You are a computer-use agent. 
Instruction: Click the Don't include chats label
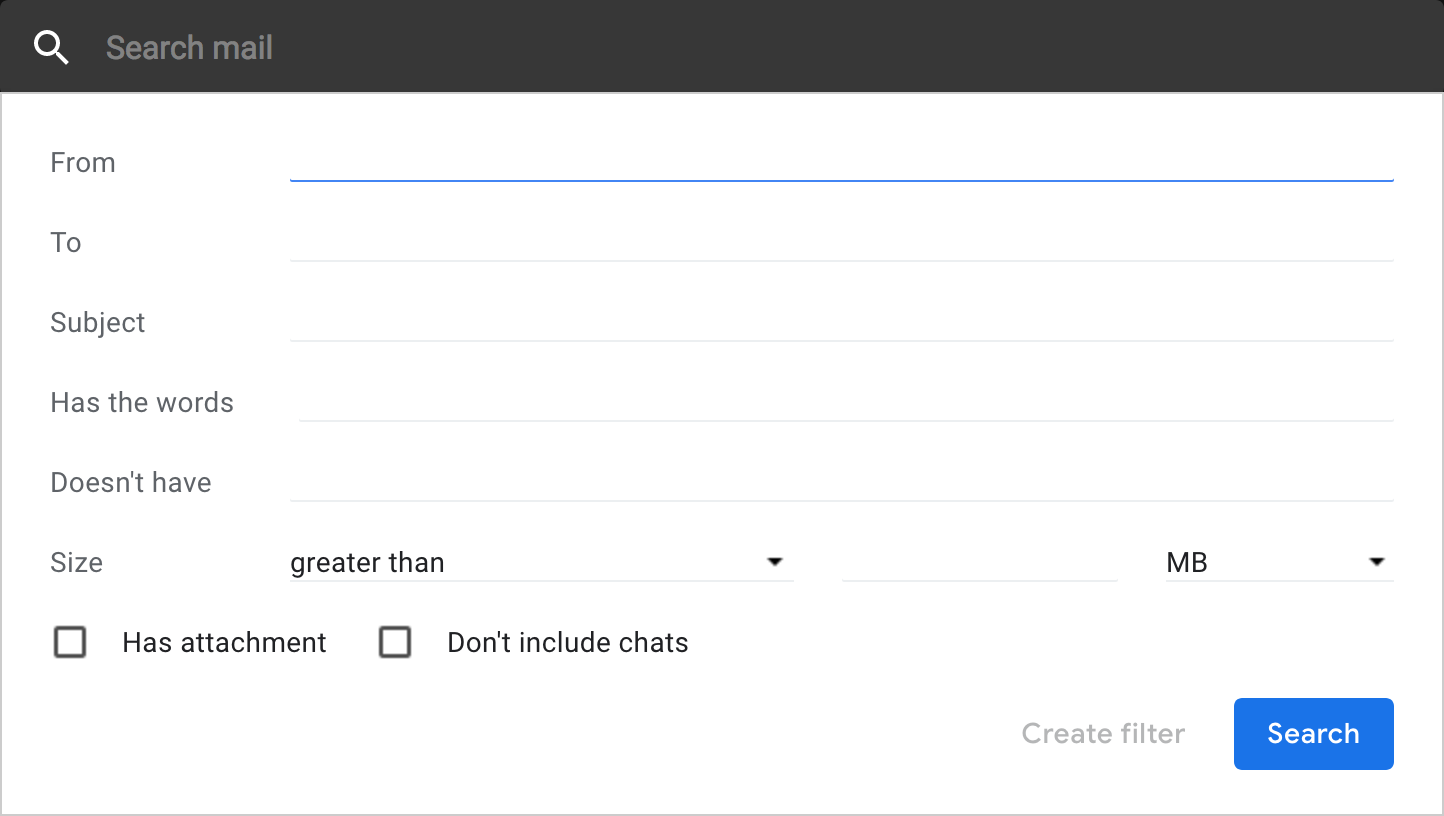567,642
